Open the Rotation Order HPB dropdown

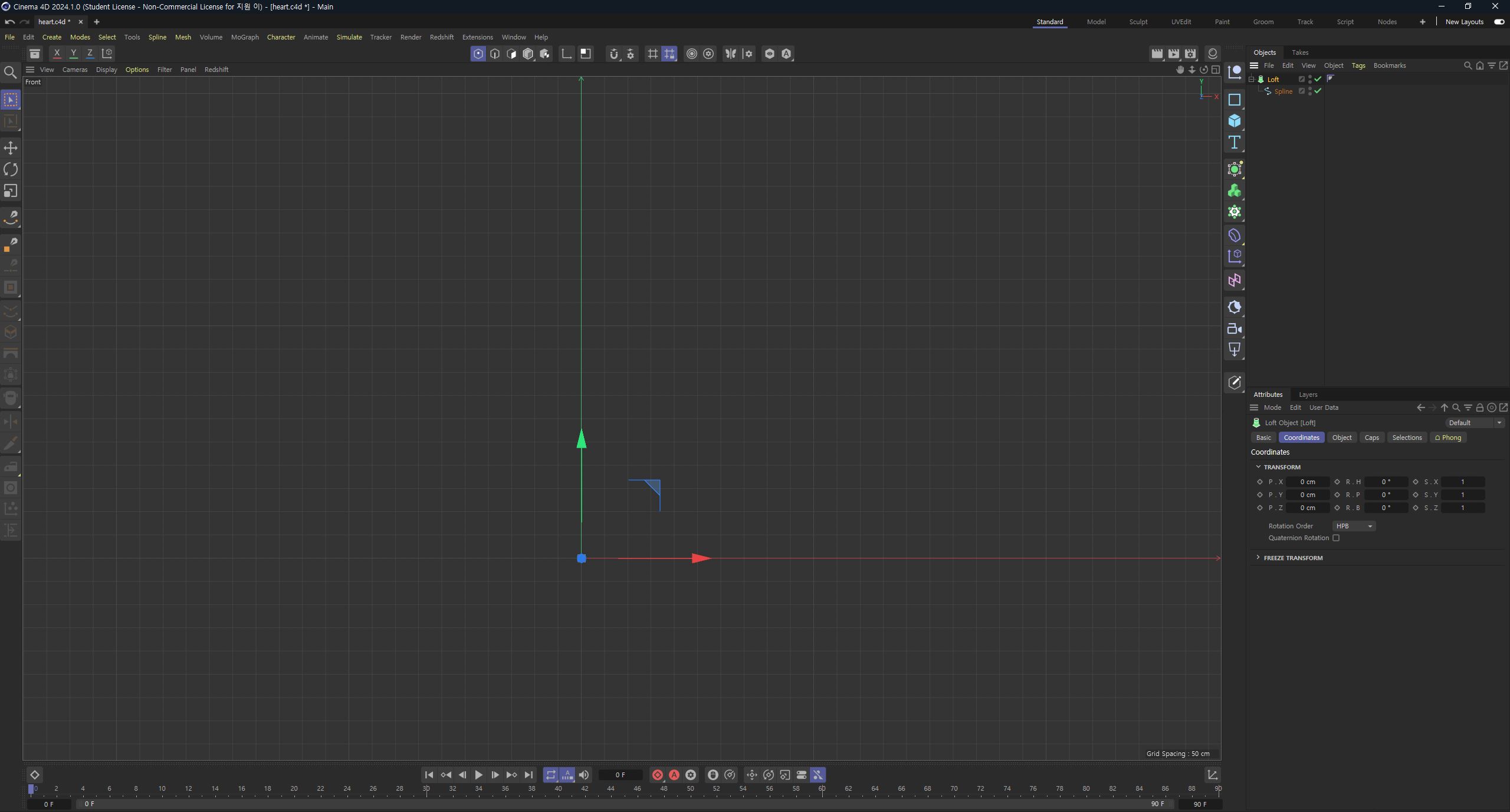1354,526
